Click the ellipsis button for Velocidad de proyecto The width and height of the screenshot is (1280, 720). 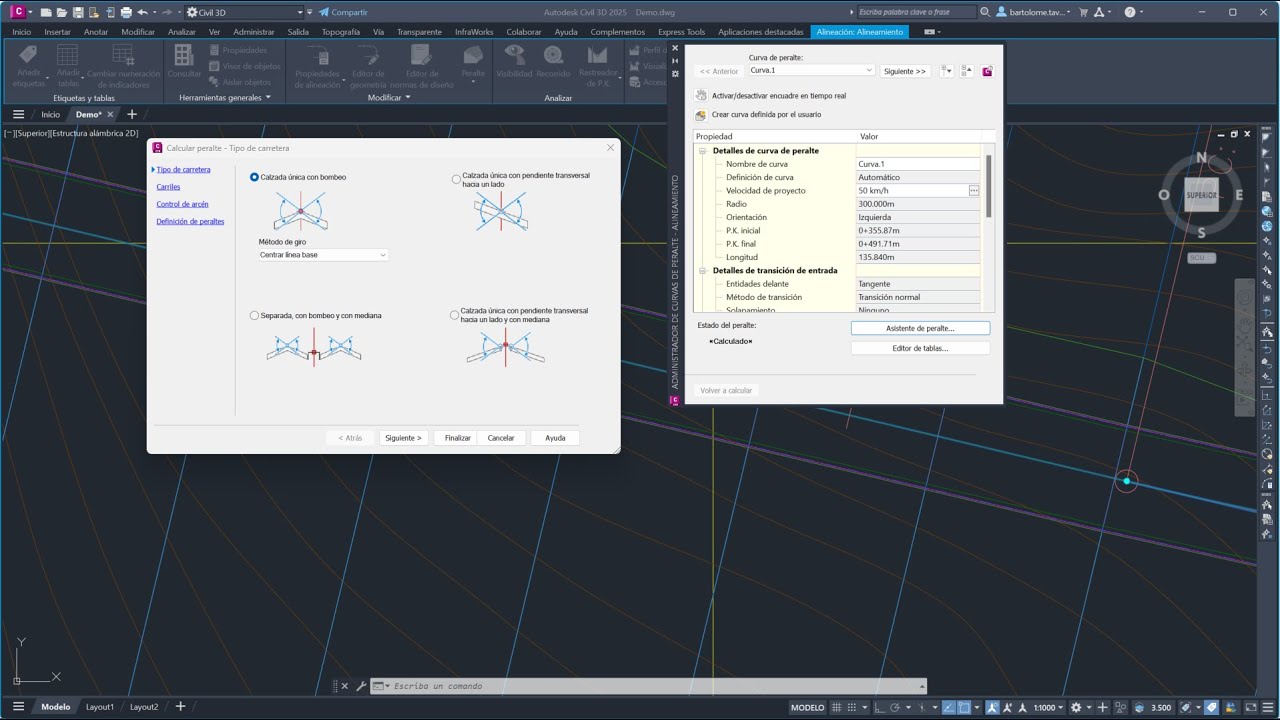pos(973,190)
